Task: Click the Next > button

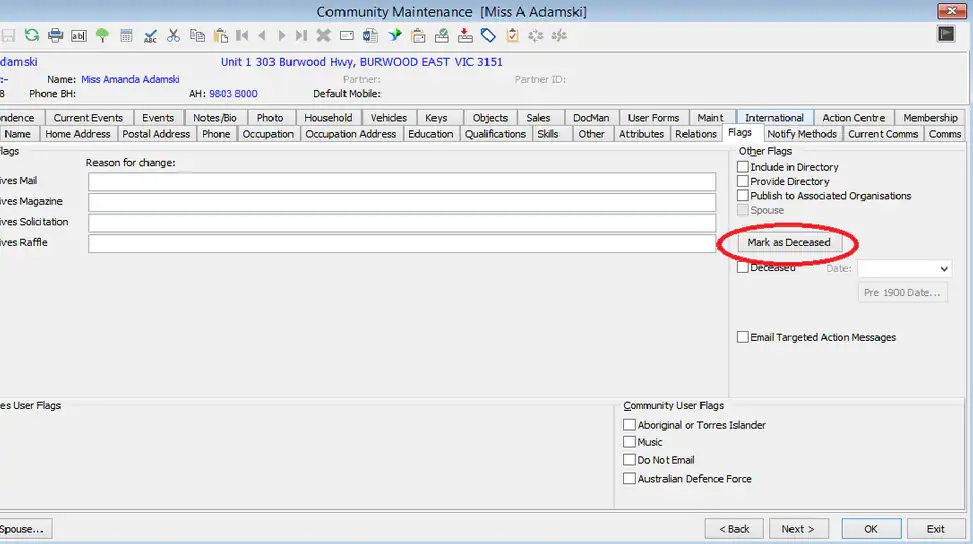Action: point(798,529)
